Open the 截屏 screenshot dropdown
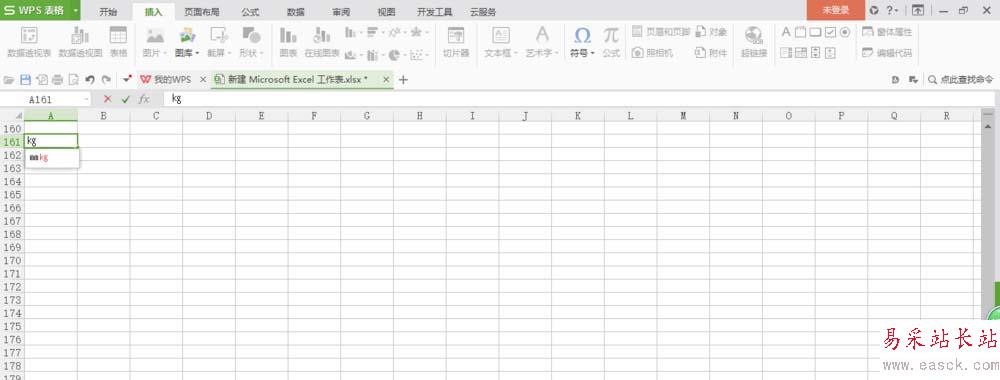This screenshot has height=380, width=1000. [x=219, y=42]
